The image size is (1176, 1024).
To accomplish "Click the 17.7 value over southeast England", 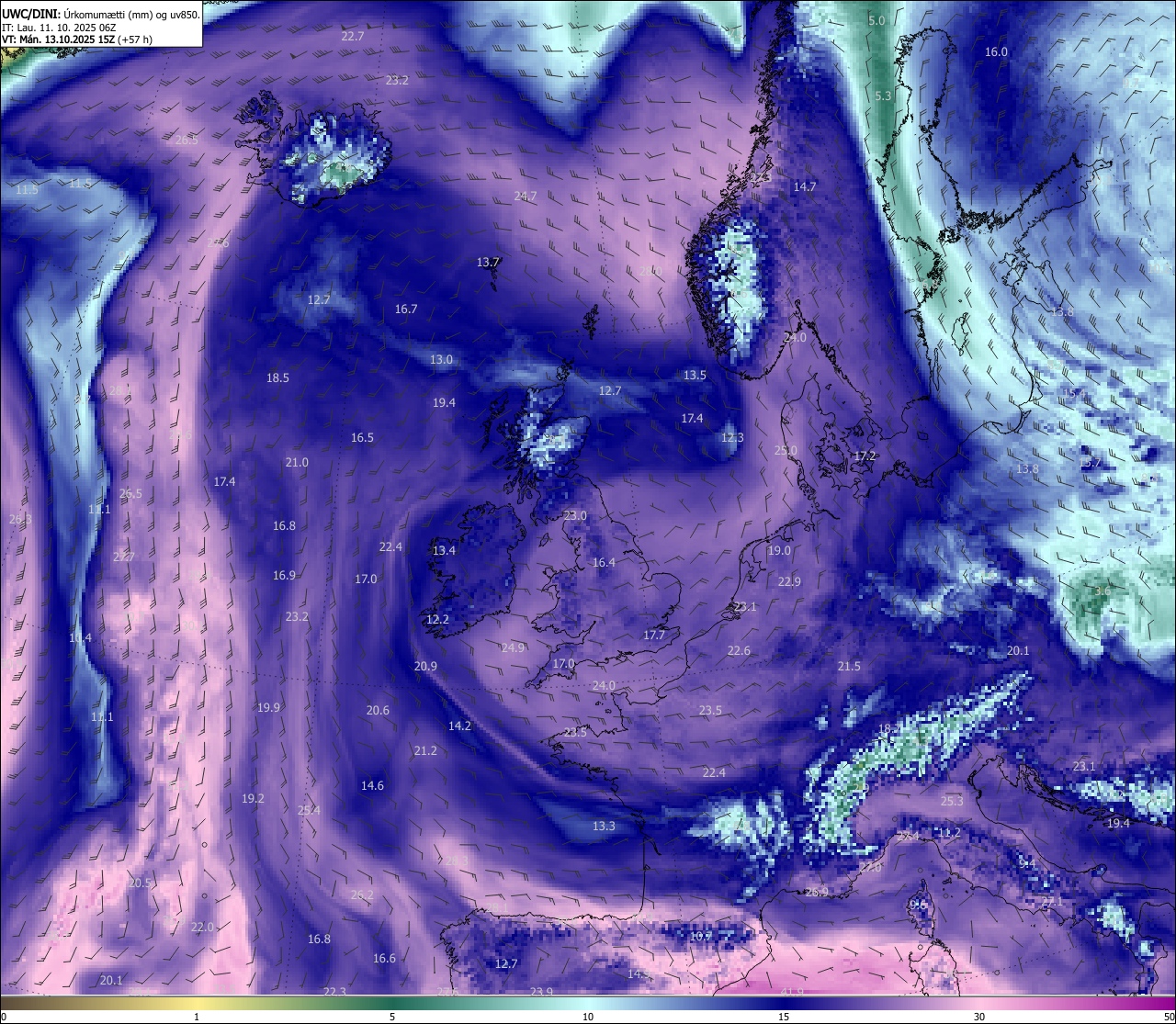I will (654, 636).
